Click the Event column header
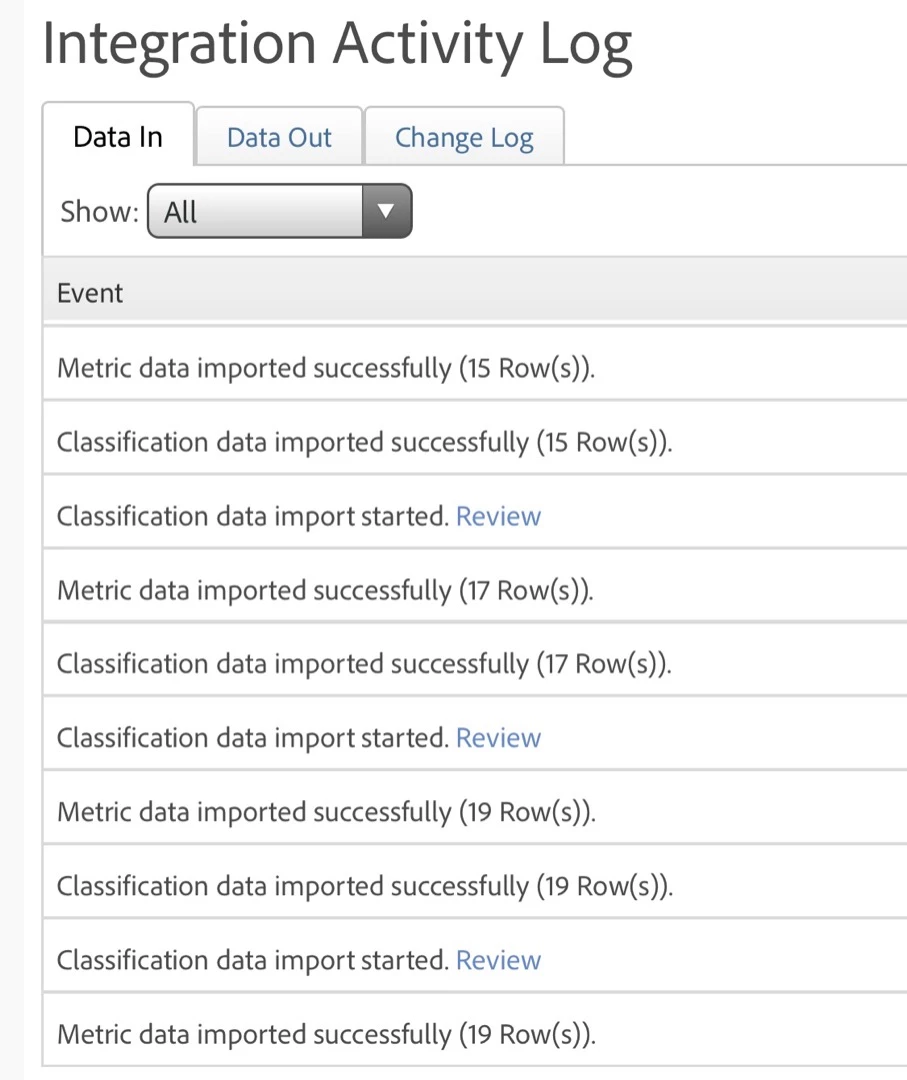The width and height of the screenshot is (907, 1080). [x=90, y=293]
